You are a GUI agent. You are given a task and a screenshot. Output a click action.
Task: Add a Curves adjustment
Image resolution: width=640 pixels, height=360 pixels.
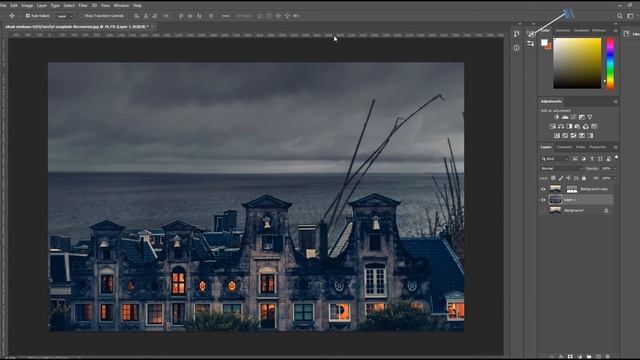coord(573,117)
